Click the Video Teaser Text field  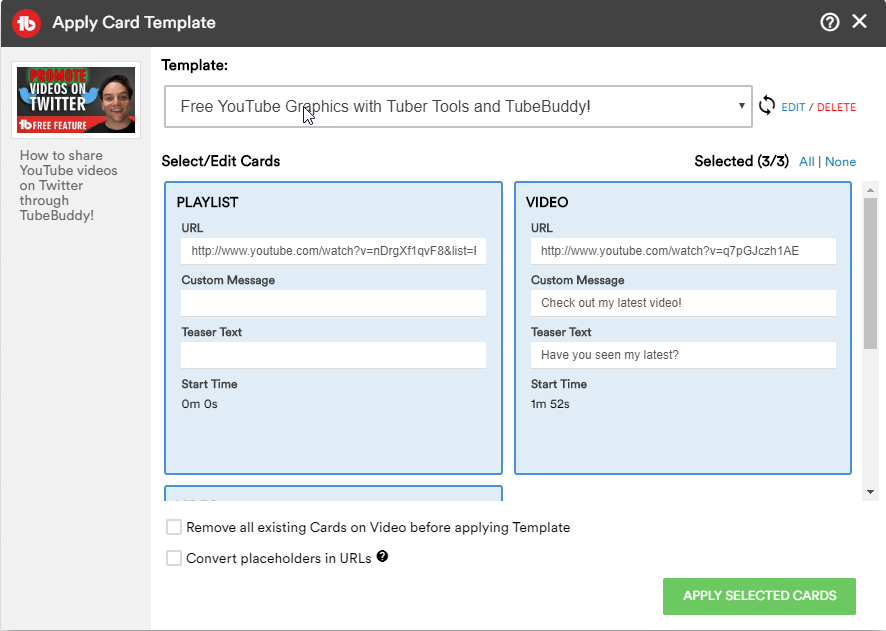(x=683, y=355)
